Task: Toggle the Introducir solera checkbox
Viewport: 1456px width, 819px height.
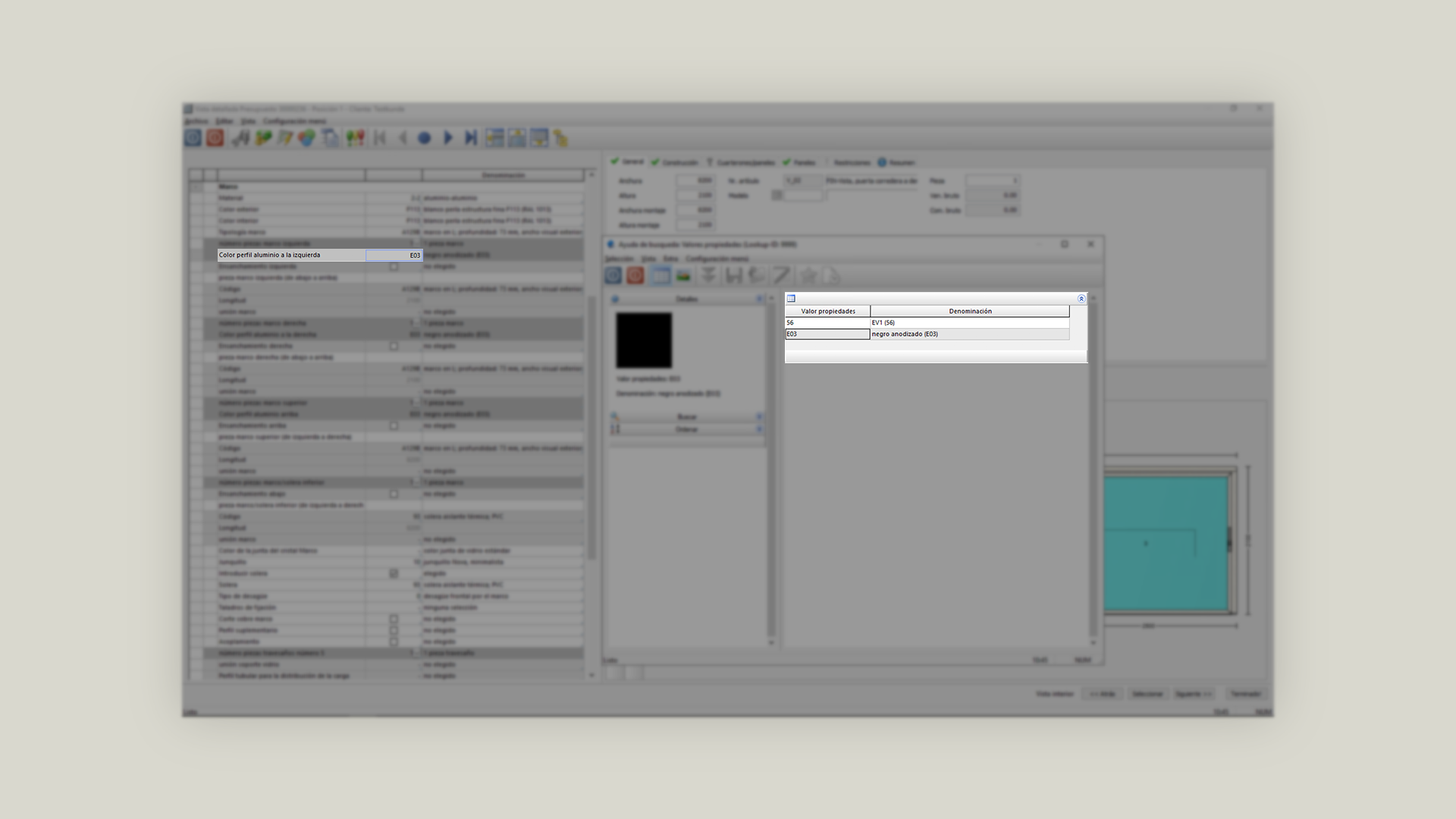Action: (394, 574)
